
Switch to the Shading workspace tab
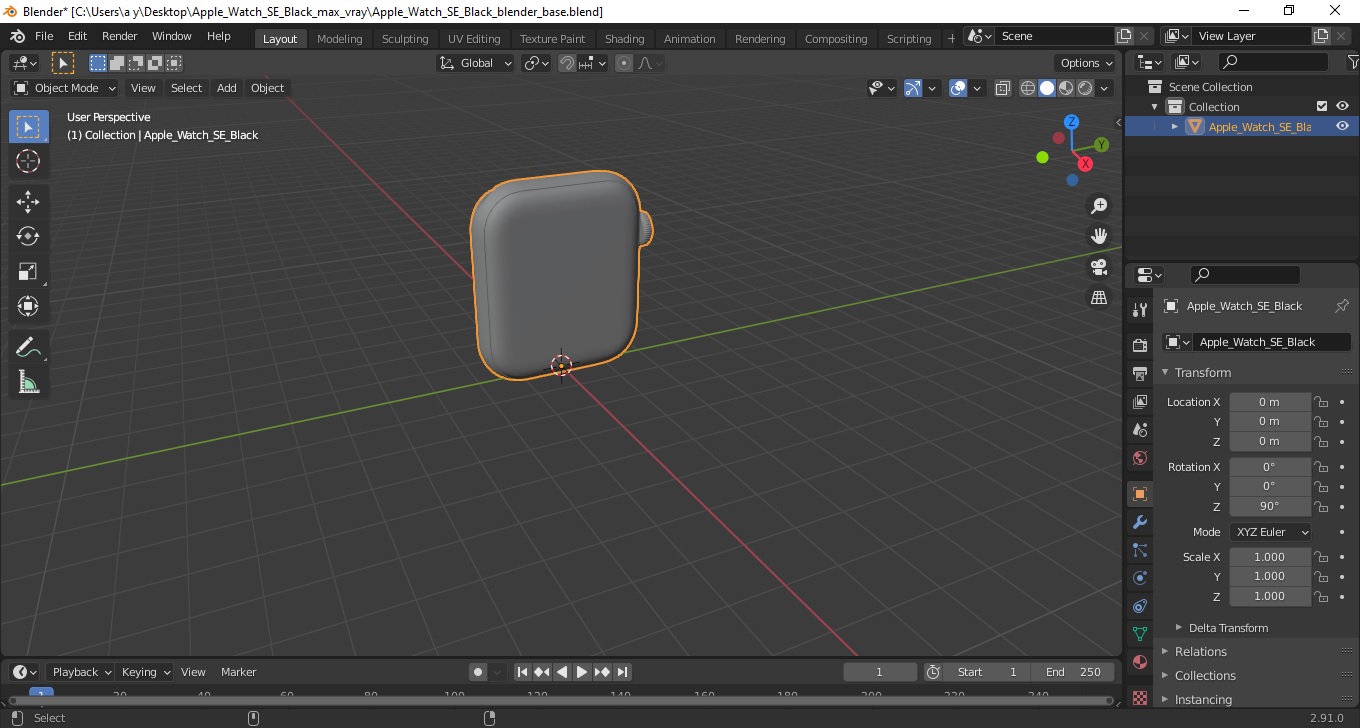coord(624,39)
